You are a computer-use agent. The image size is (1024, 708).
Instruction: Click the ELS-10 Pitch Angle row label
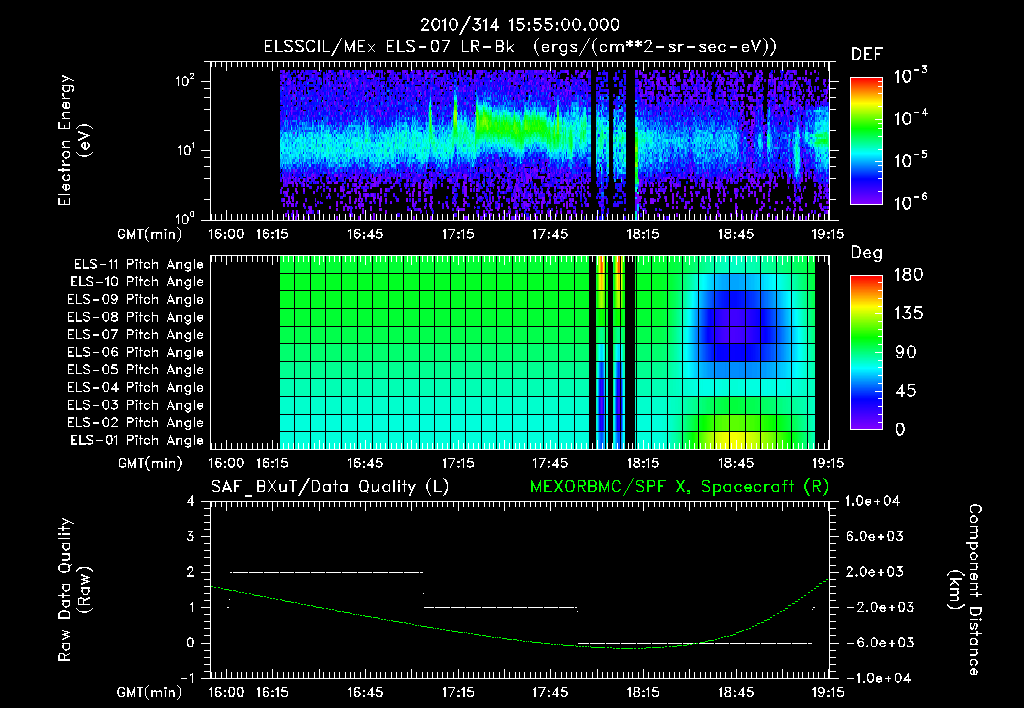click(137, 282)
